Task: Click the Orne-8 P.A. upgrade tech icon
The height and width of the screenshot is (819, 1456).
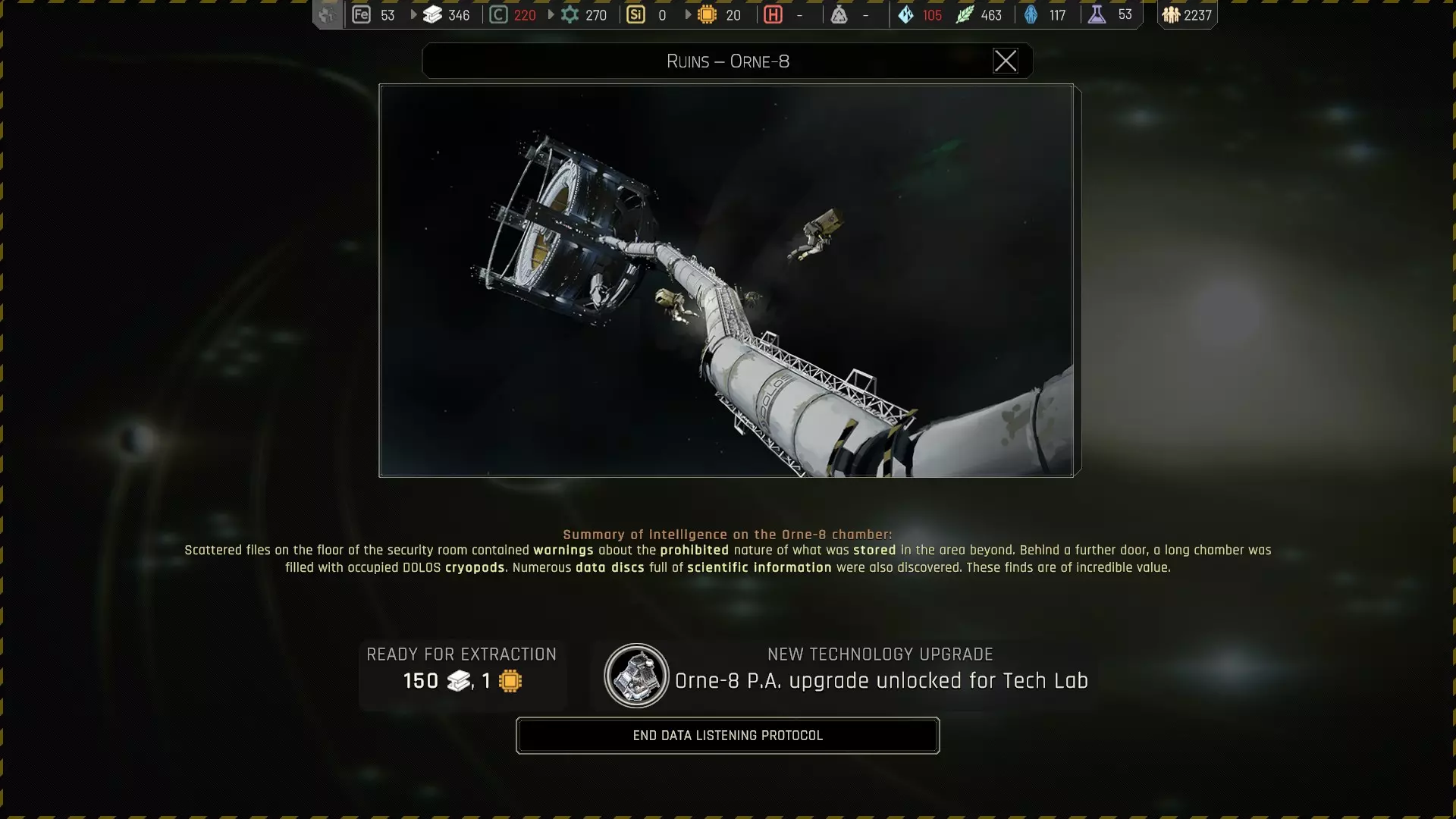Action: pyautogui.click(x=636, y=676)
